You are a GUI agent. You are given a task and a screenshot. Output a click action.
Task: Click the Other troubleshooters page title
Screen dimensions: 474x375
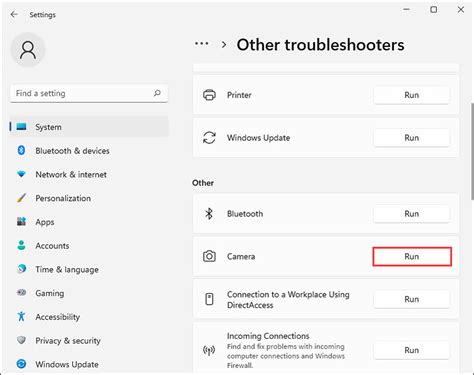[x=320, y=45]
